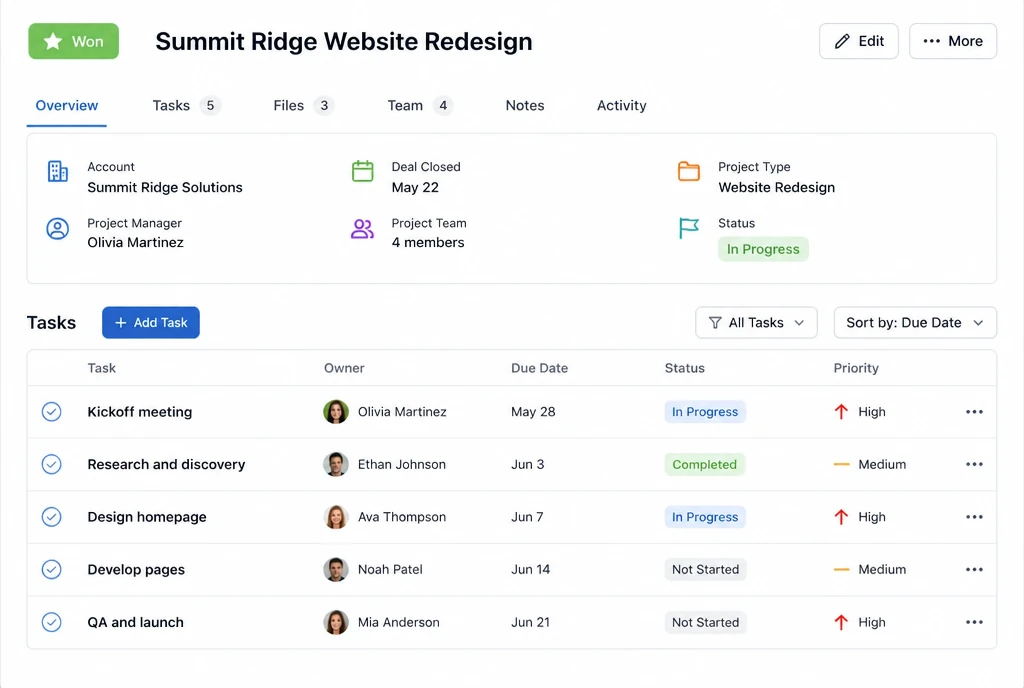Click the Account building icon
The height and width of the screenshot is (688, 1024).
[57, 171]
